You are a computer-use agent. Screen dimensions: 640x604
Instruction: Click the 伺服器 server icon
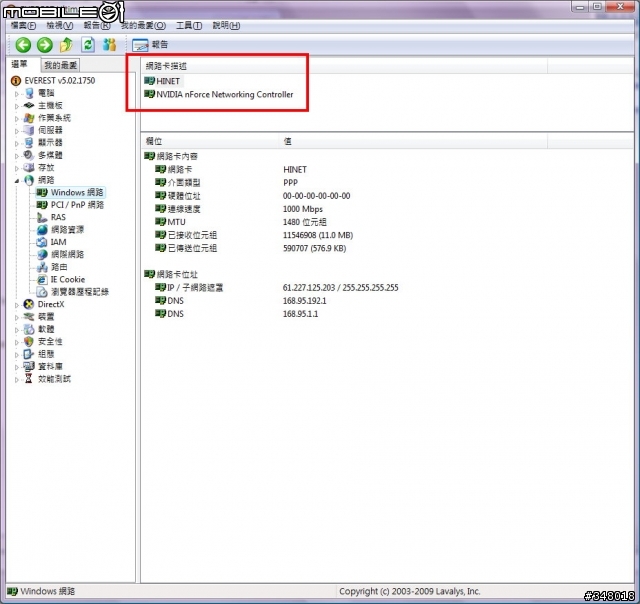pyautogui.click(x=29, y=130)
